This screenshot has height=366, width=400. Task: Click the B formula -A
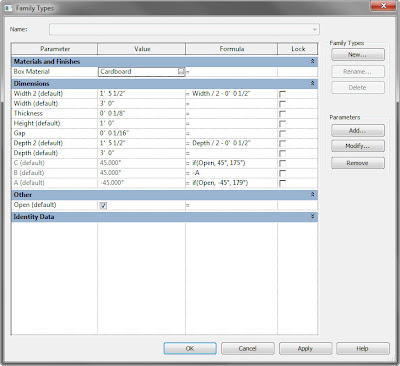click(196, 173)
